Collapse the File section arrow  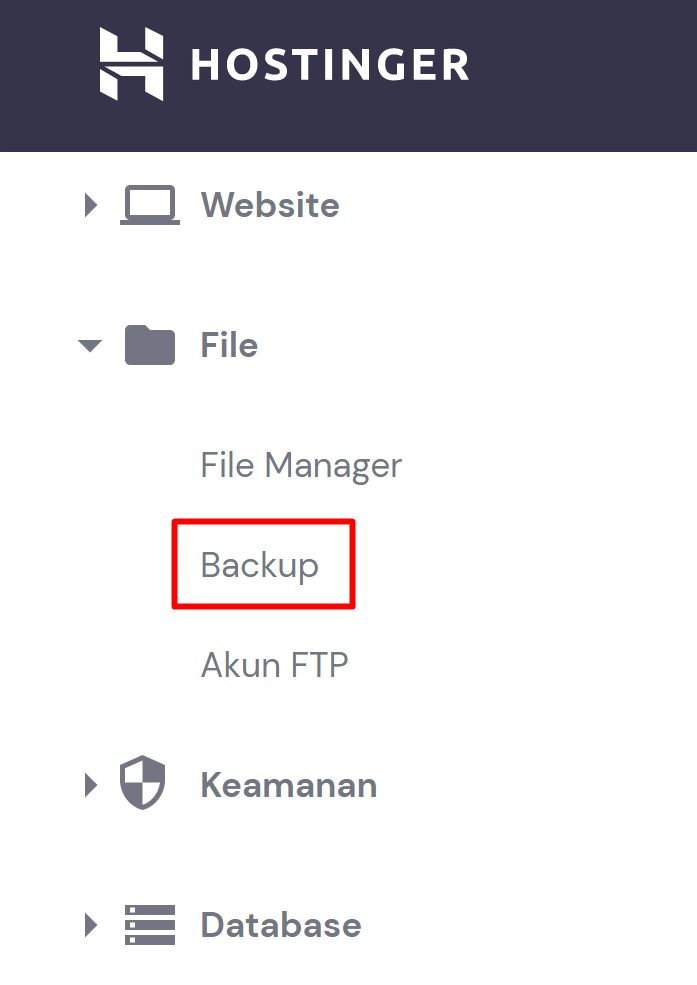90,346
